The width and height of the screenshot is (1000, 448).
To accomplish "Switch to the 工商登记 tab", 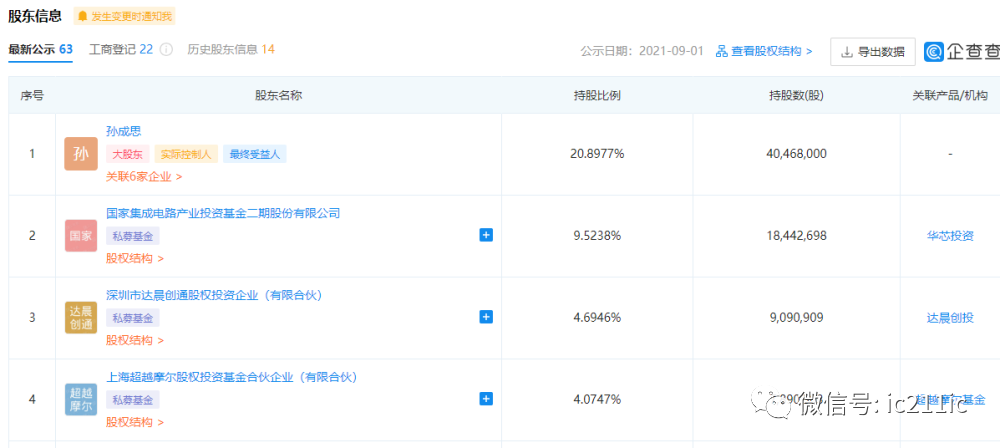I will click(121, 50).
